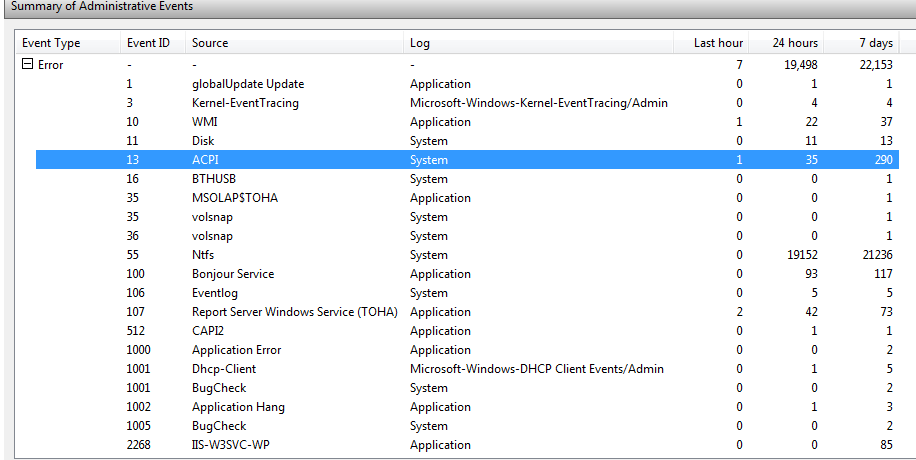The image size is (916, 460).
Task: Sort by 24 hours column header
Action: click(x=795, y=43)
